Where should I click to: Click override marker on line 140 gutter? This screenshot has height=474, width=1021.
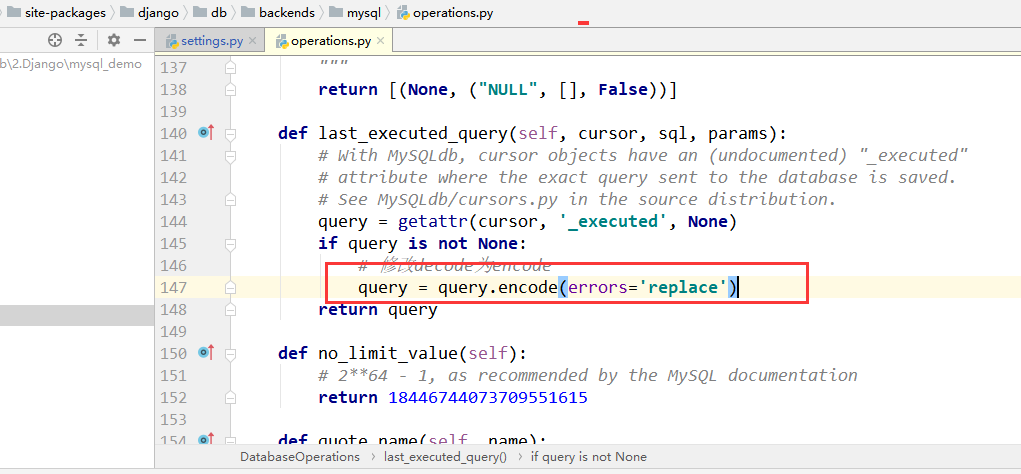[x=206, y=133]
